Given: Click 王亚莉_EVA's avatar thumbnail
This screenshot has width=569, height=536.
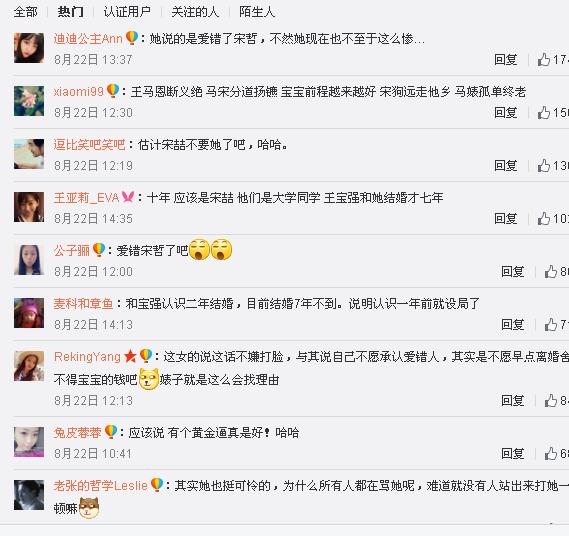Looking at the screenshot, I should (29, 207).
